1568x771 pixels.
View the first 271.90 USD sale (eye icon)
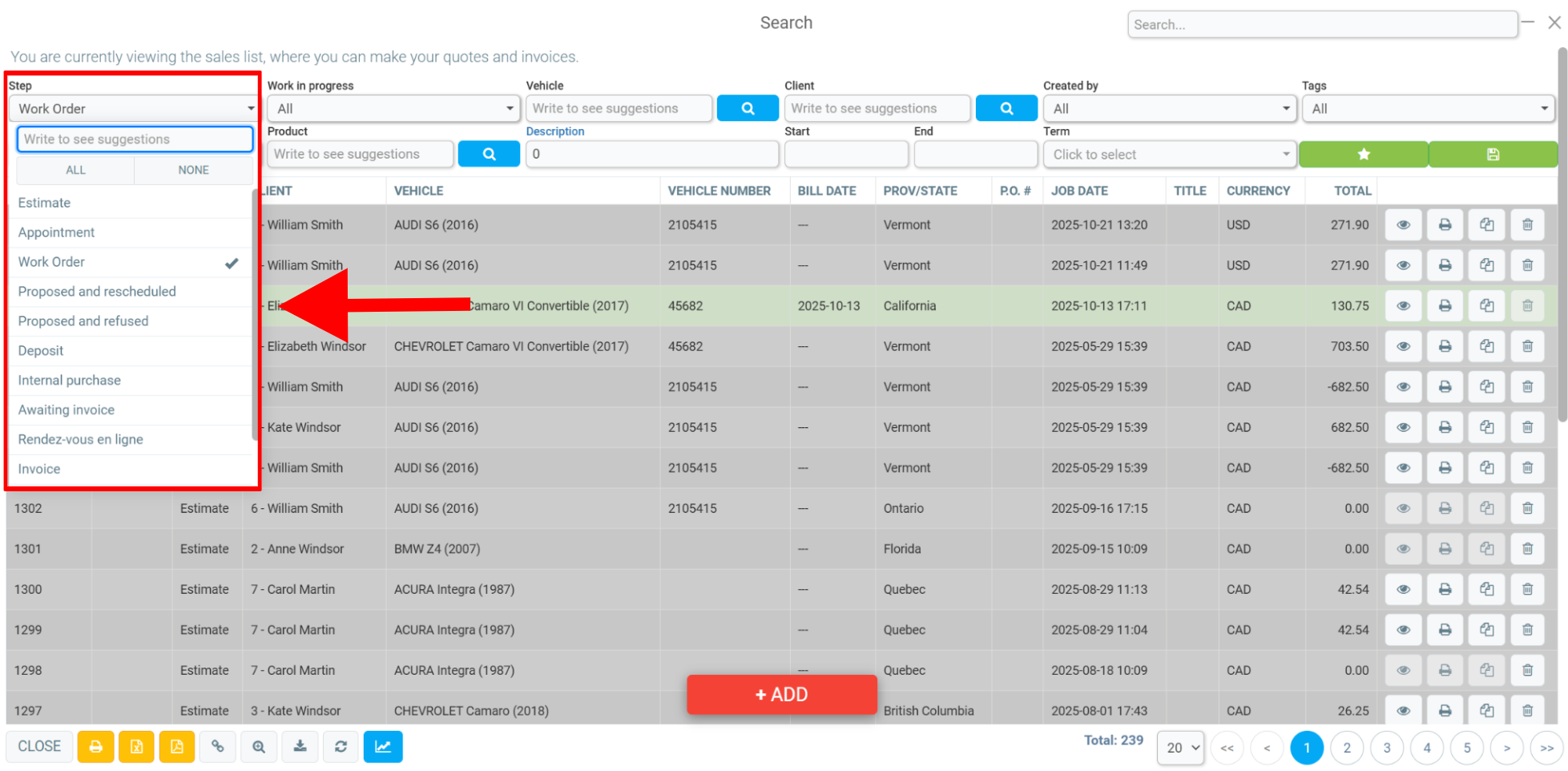coord(1403,225)
